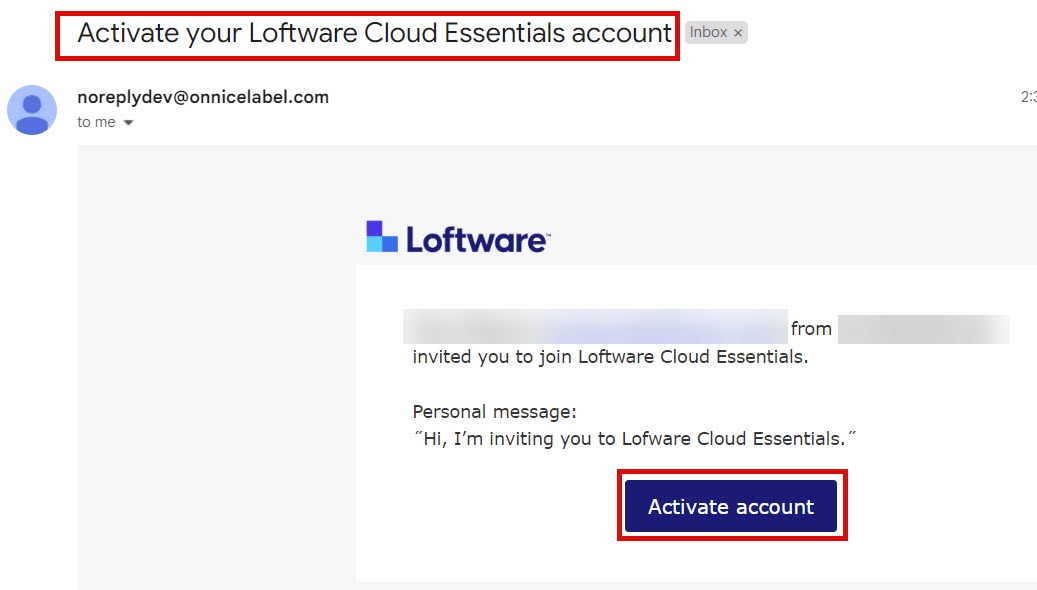Select the noreplydev@onnicelabel.com sender address
Viewport: 1037px width, 590px height.
tap(203, 97)
